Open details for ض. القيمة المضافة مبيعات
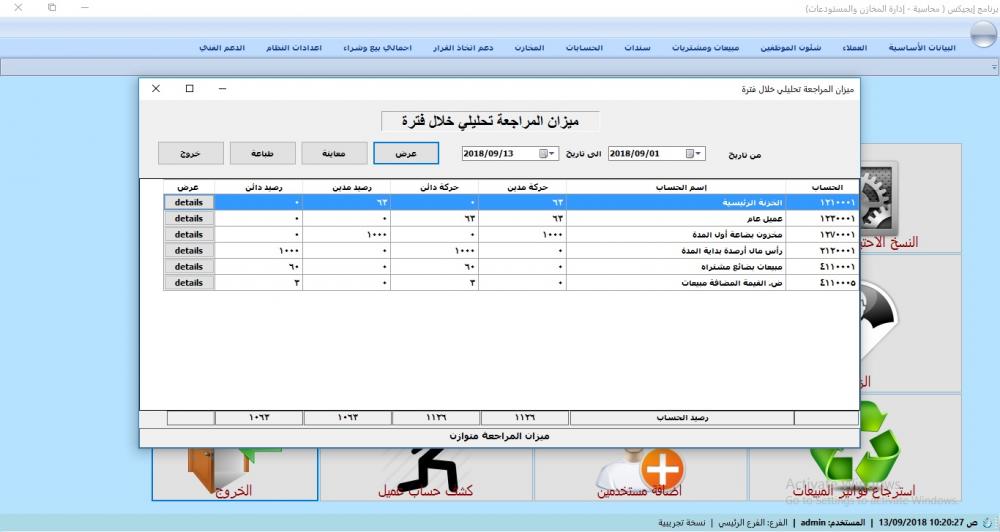Viewport: 1000px width, 532px height. (x=189, y=283)
